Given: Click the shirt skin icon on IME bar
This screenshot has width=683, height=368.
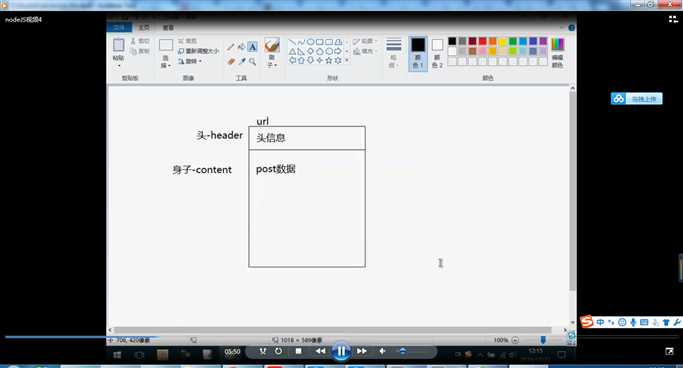Looking at the screenshot, I should [666, 322].
